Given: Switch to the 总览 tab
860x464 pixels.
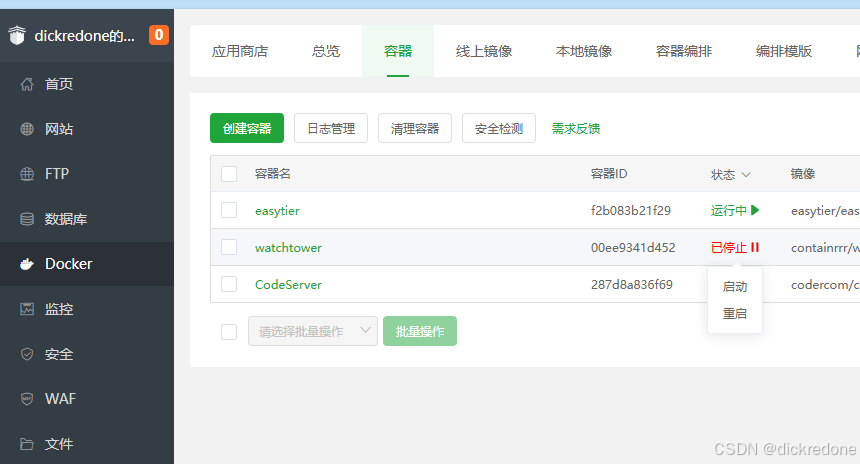Looking at the screenshot, I should coord(326,51).
